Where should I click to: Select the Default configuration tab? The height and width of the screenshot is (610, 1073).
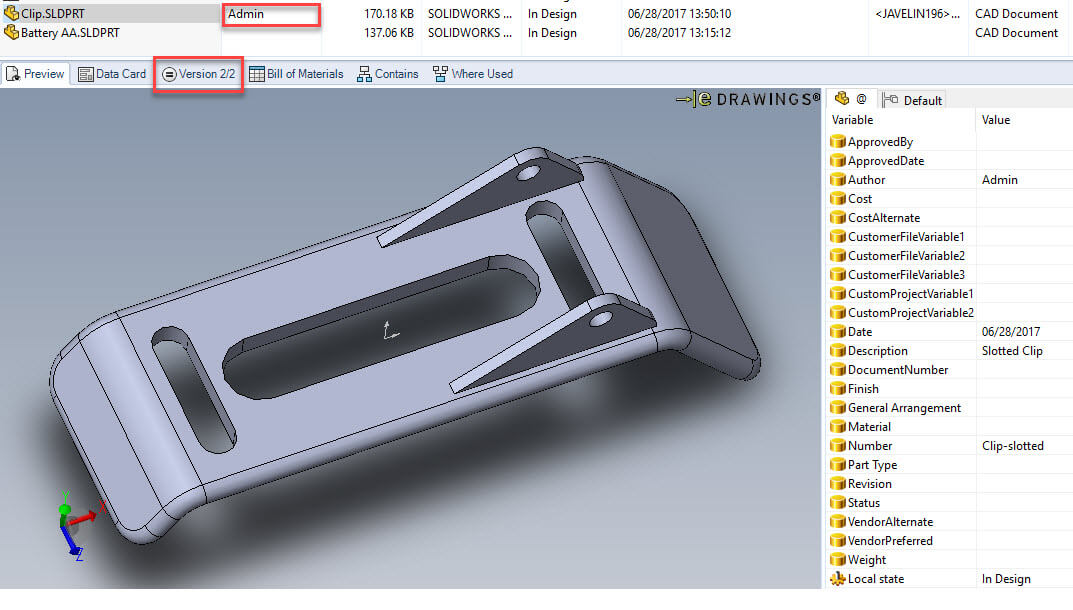[x=913, y=101]
